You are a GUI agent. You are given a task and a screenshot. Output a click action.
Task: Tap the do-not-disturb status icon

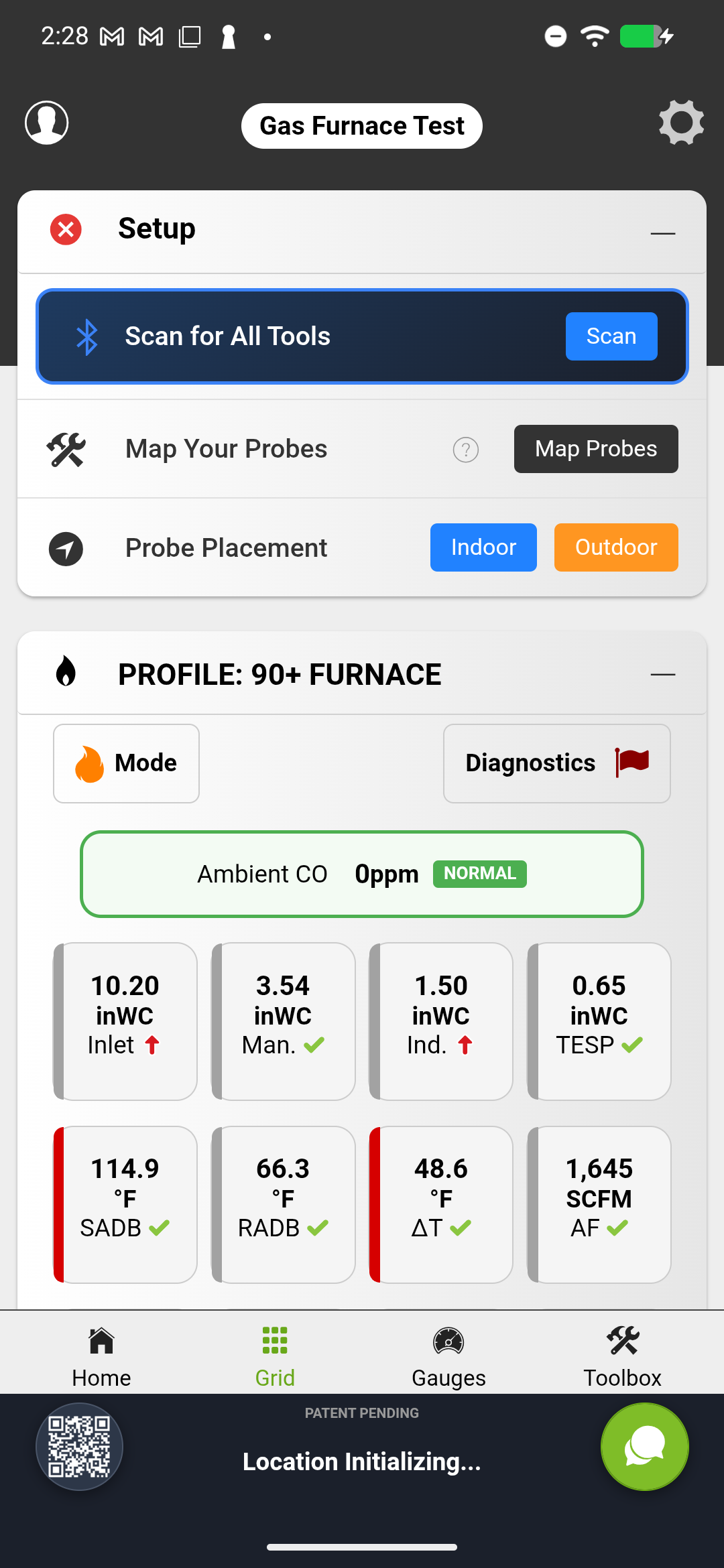(x=555, y=36)
